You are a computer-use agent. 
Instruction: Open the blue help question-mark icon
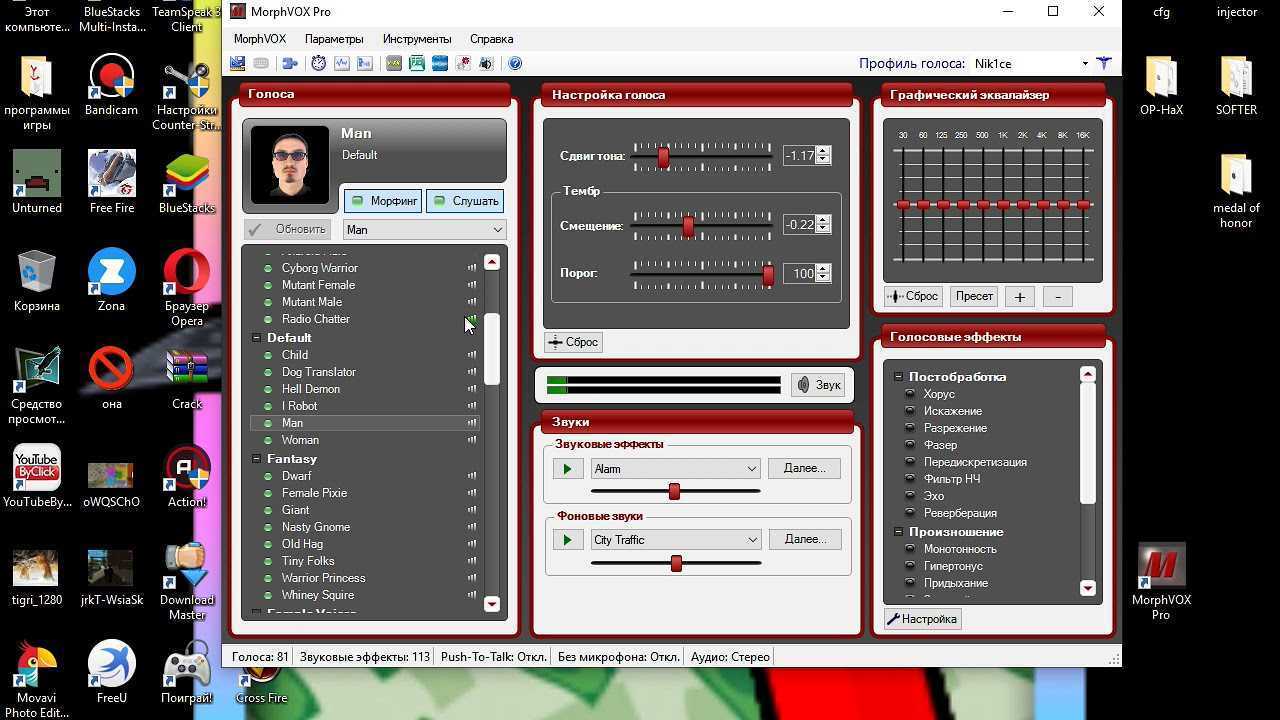(x=515, y=63)
